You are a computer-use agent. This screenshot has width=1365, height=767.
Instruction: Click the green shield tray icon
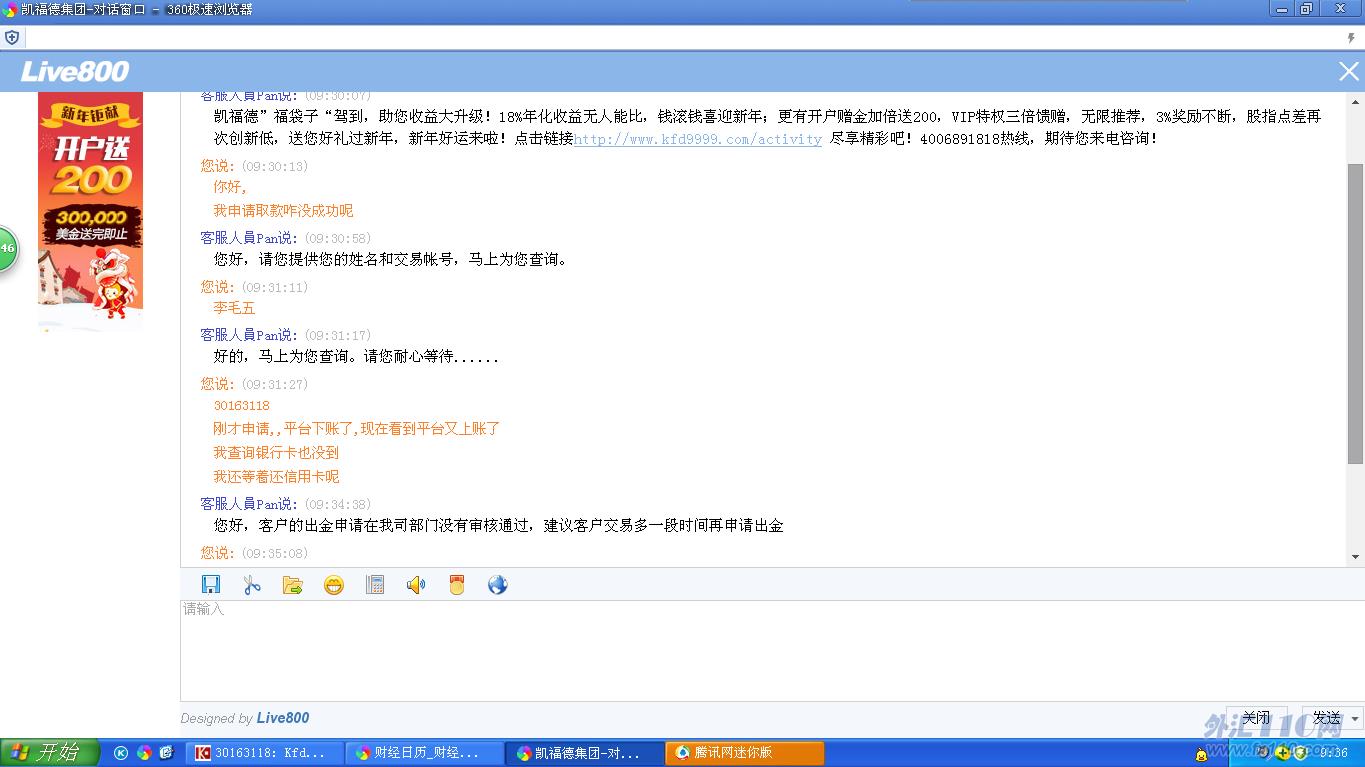[1301, 753]
